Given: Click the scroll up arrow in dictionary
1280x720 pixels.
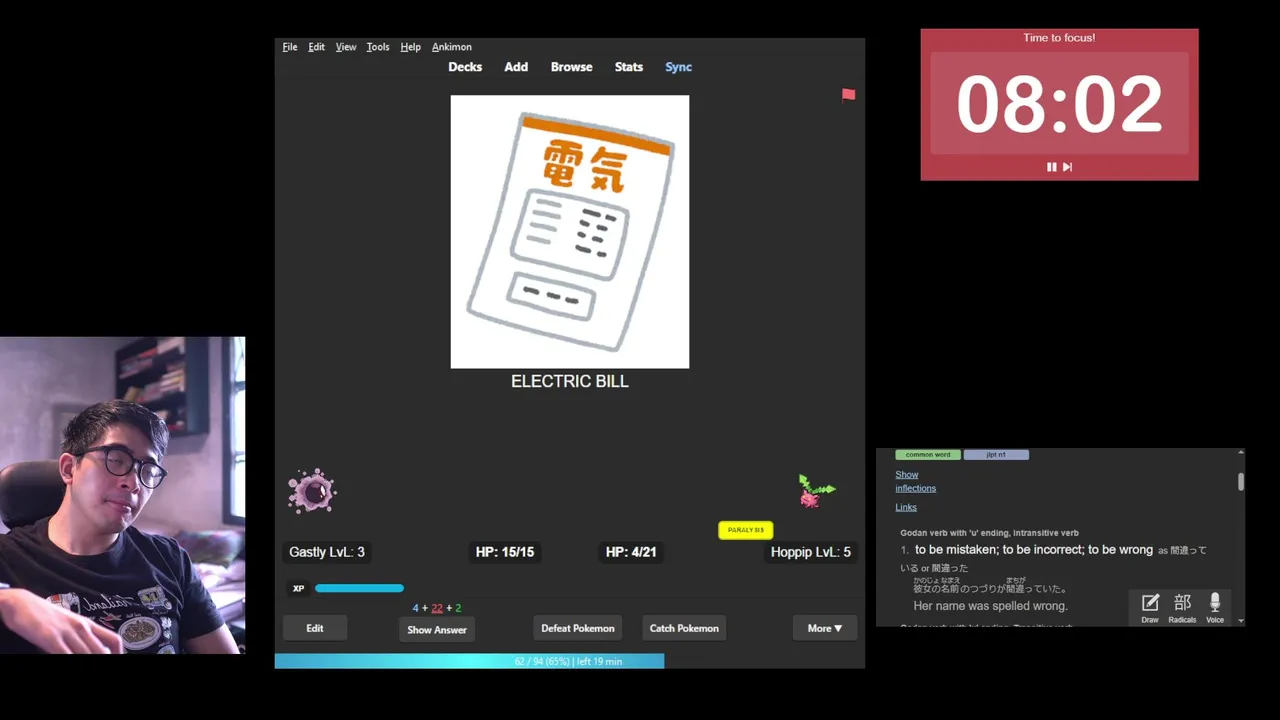Looking at the screenshot, I should click(x=1241, y=453).
